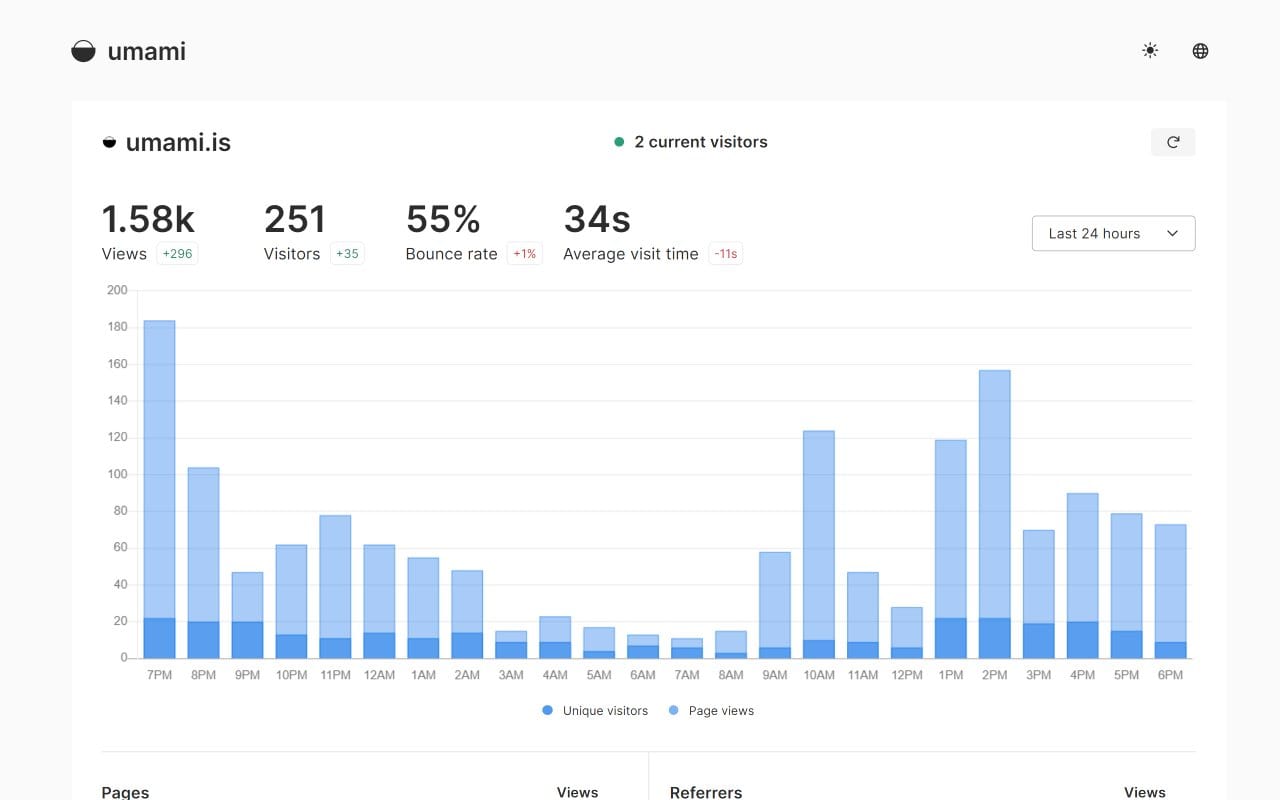Select the Pages section header
The height and width of the screenshot is (800, 1280).
click(x=124, y=791)
